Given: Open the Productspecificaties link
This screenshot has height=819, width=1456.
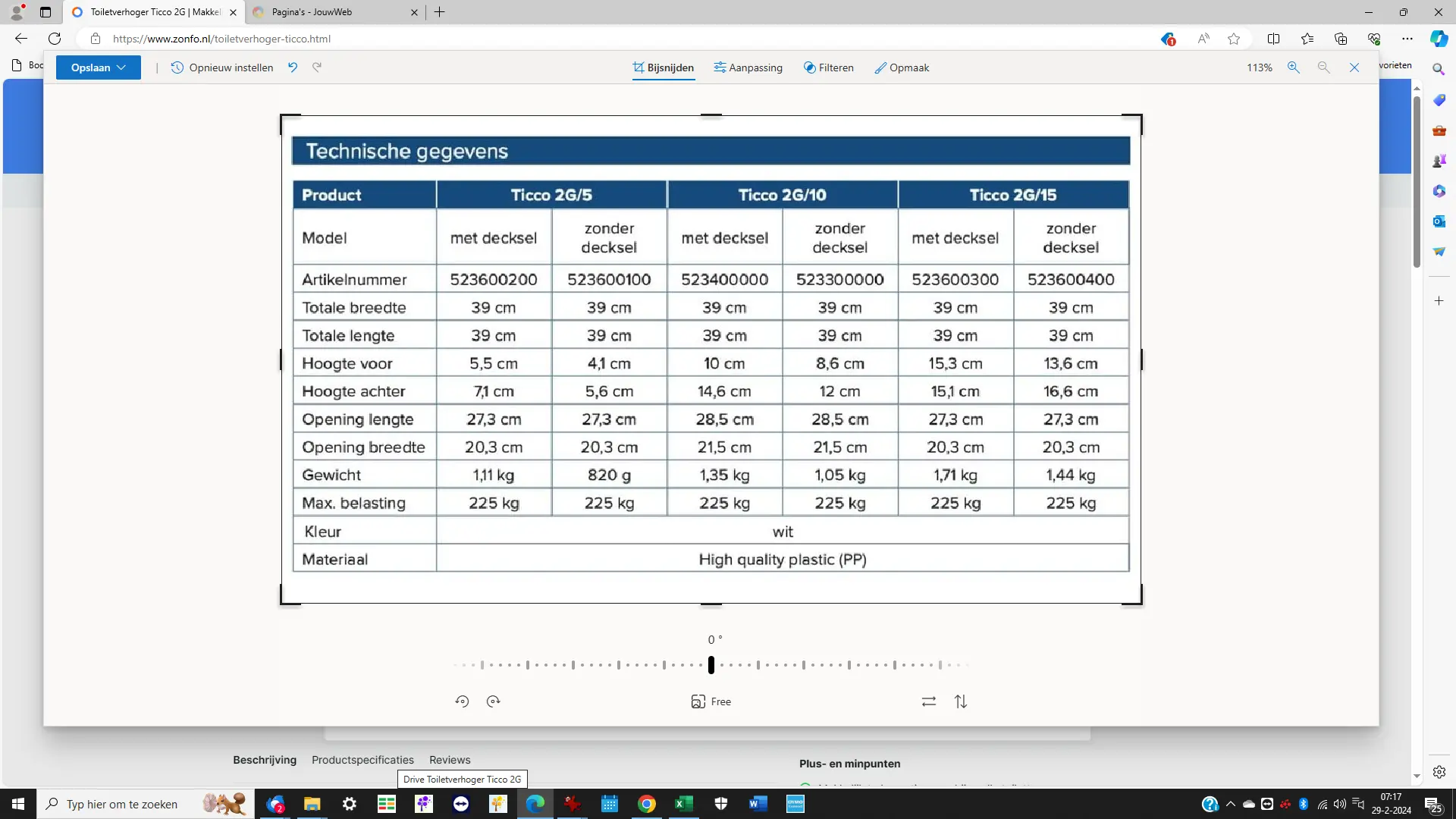Looking at the screenshot, I should (x=362, y=760).
